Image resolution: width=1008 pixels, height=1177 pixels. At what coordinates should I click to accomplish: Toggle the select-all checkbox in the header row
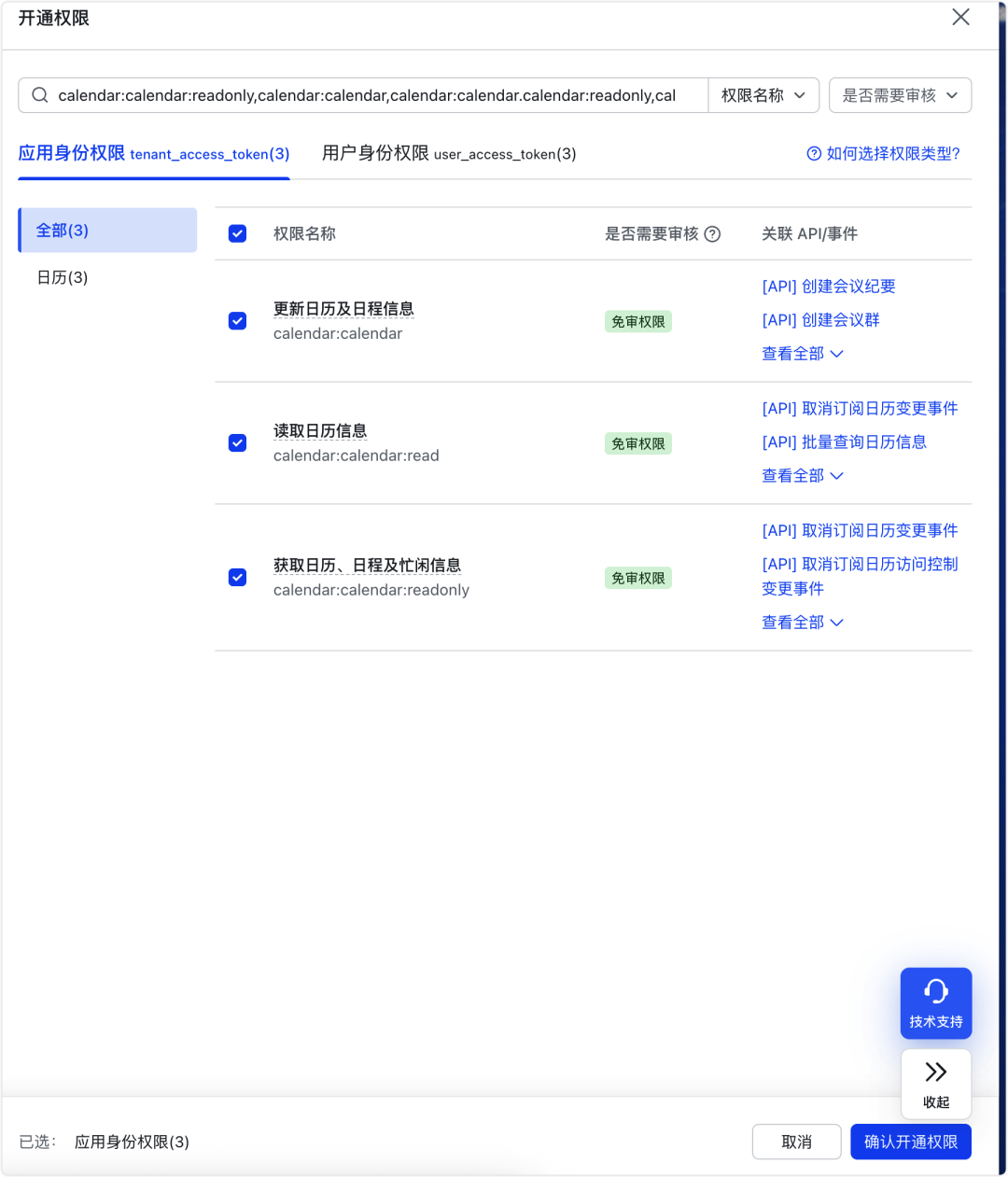[237, 233]
